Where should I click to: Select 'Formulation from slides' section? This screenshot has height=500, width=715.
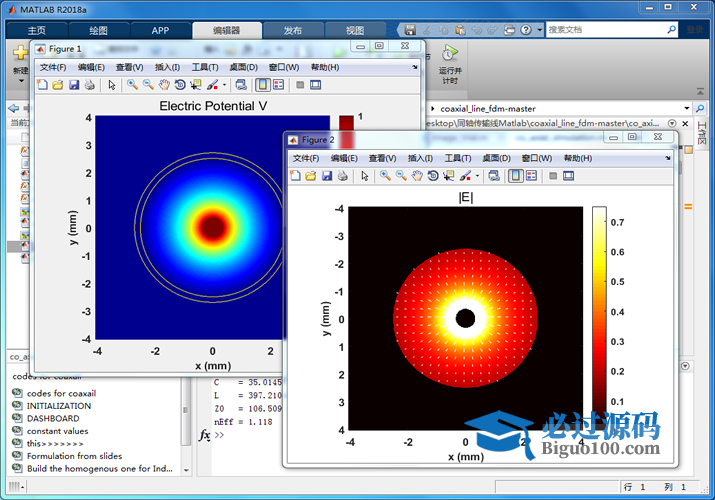pos(74,456)
